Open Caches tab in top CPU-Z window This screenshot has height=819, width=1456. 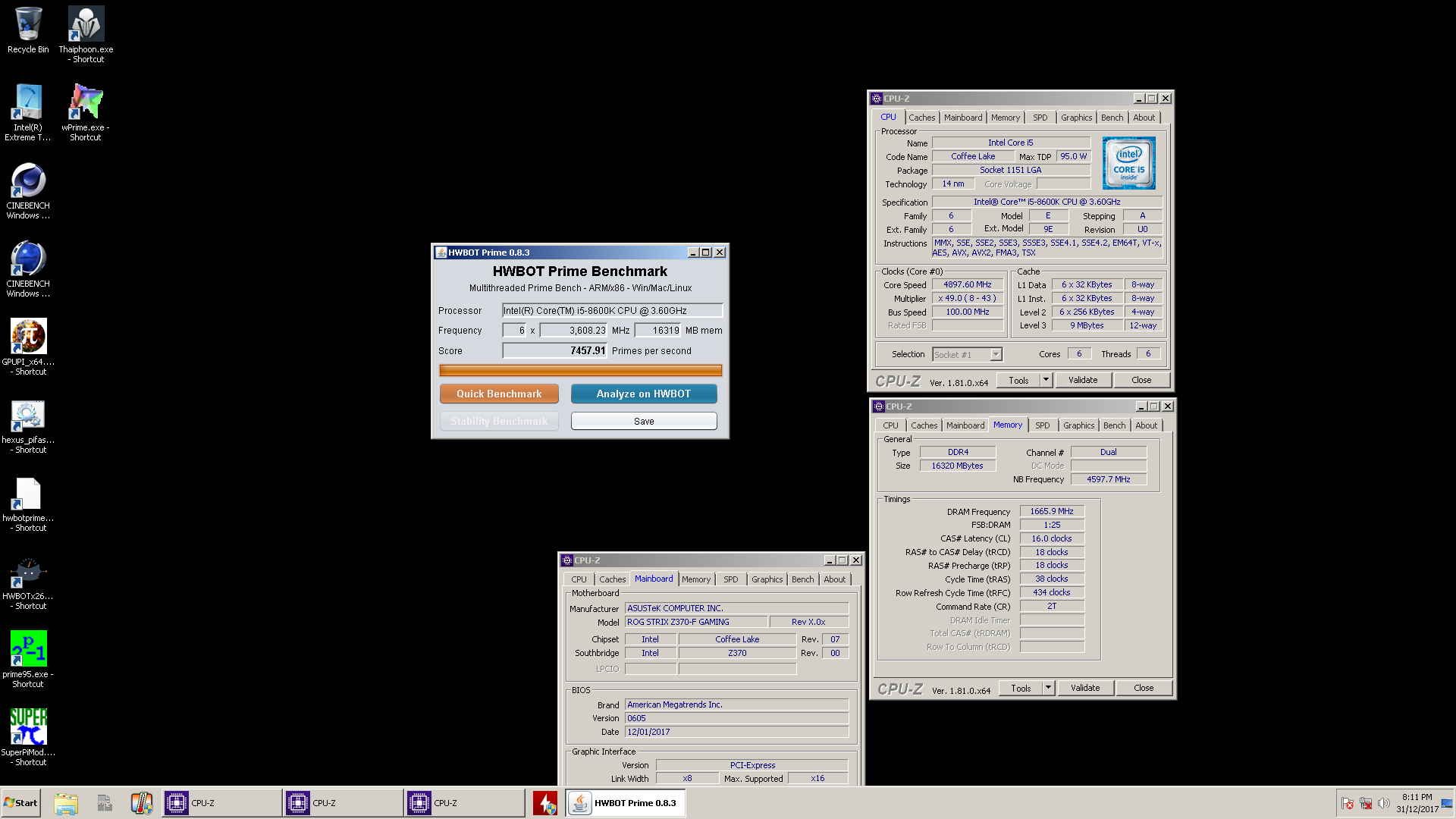click(921, 118)
